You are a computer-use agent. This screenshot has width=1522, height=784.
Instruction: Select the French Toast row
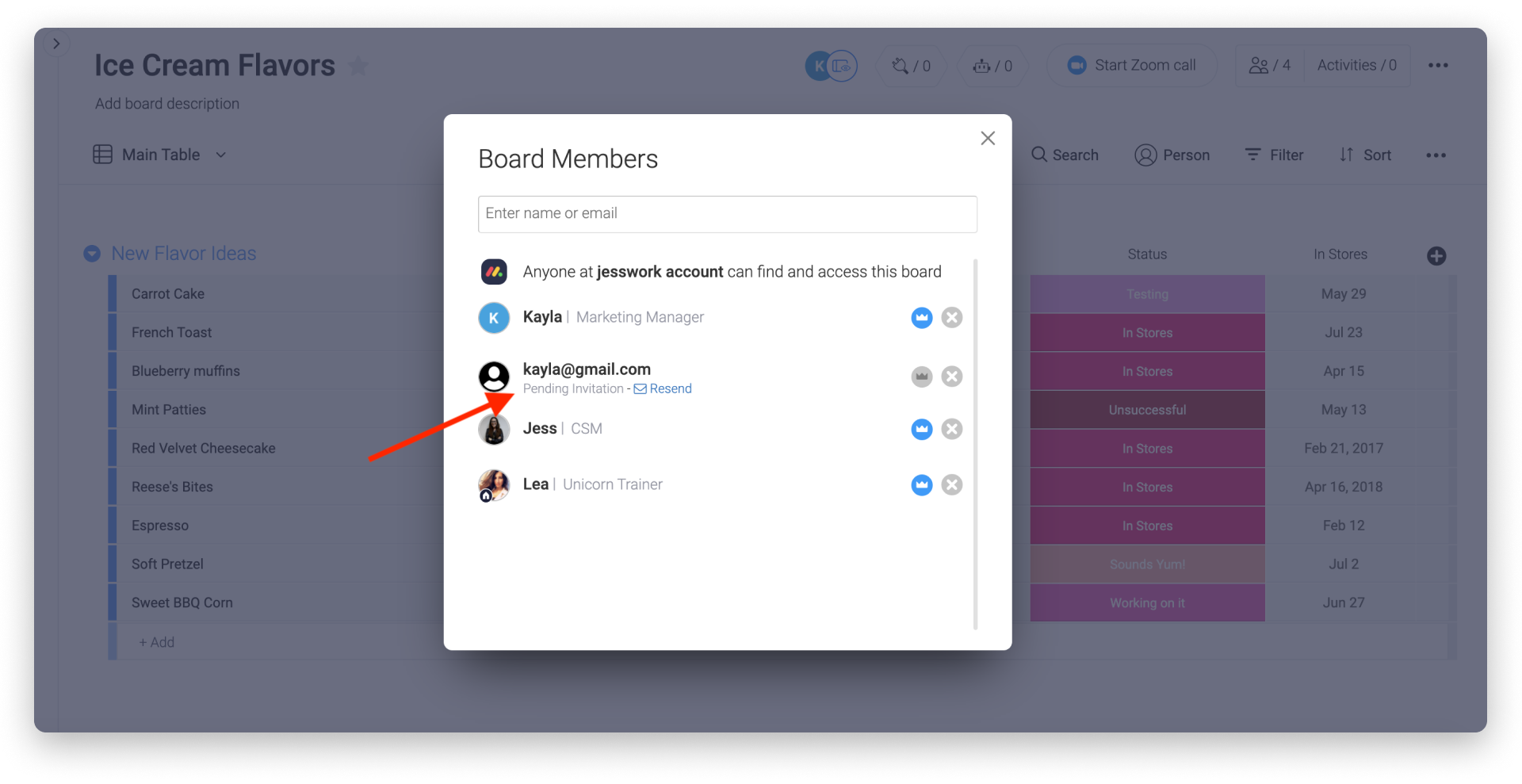[171, 333]
